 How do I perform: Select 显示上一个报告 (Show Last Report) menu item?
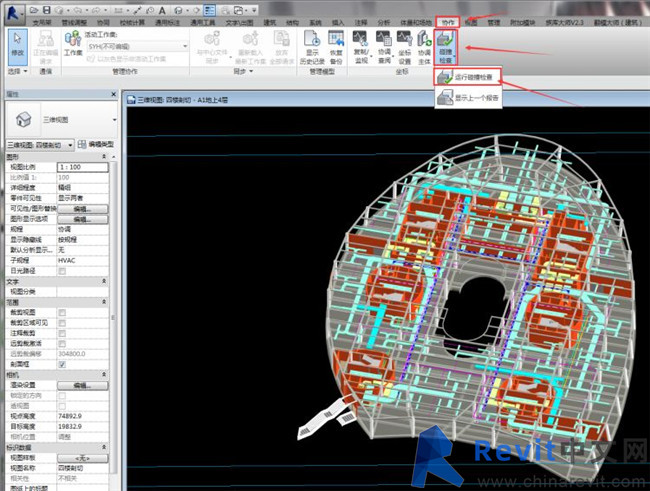point(468,98)
